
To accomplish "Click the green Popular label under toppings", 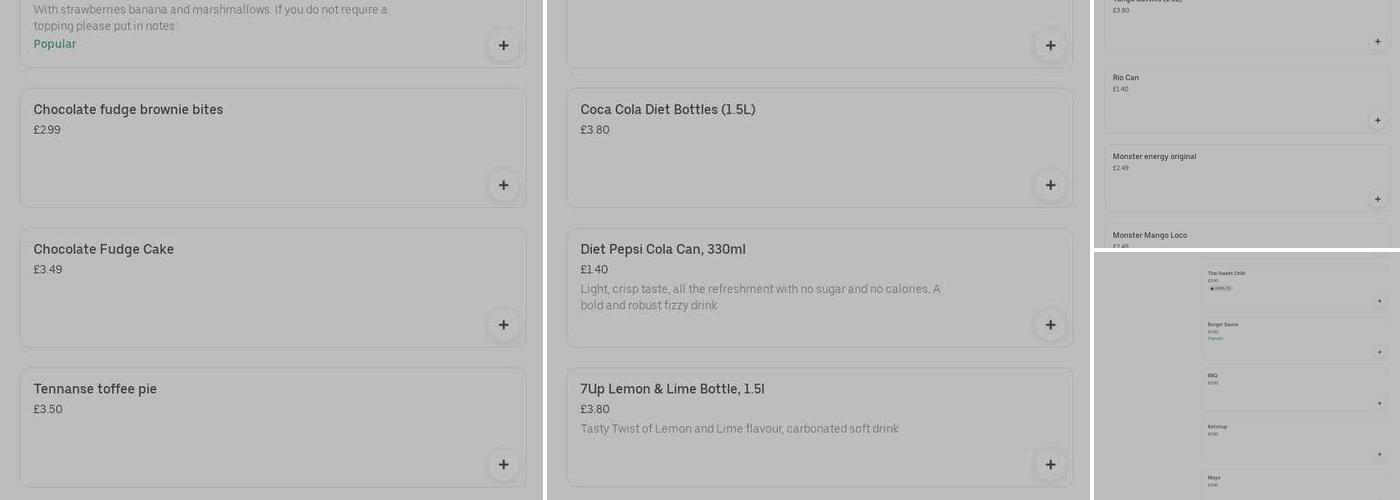I will pyautogui.click(x=55, y=44).
